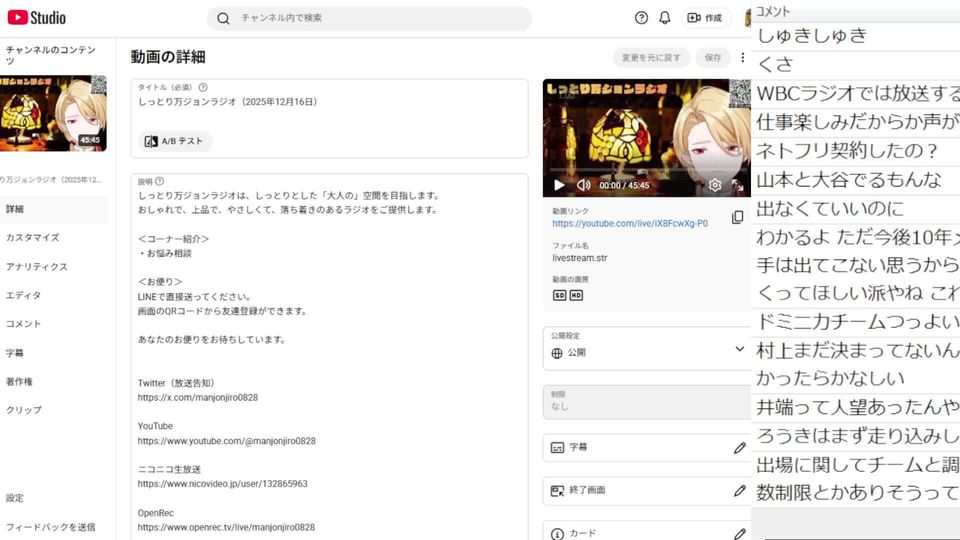Expand video preview to fullscreen

click(737, 185)
